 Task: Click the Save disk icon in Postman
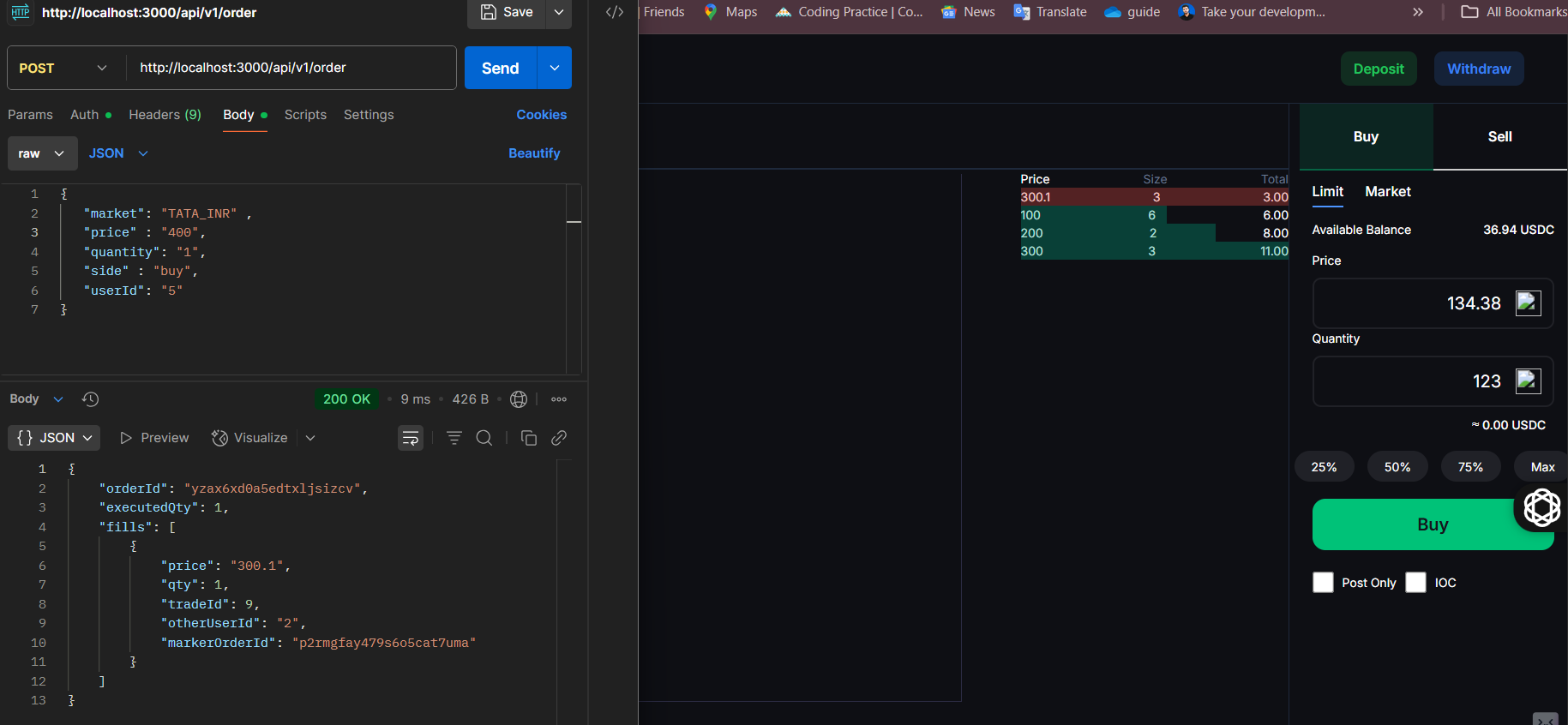tap(489, 12)
